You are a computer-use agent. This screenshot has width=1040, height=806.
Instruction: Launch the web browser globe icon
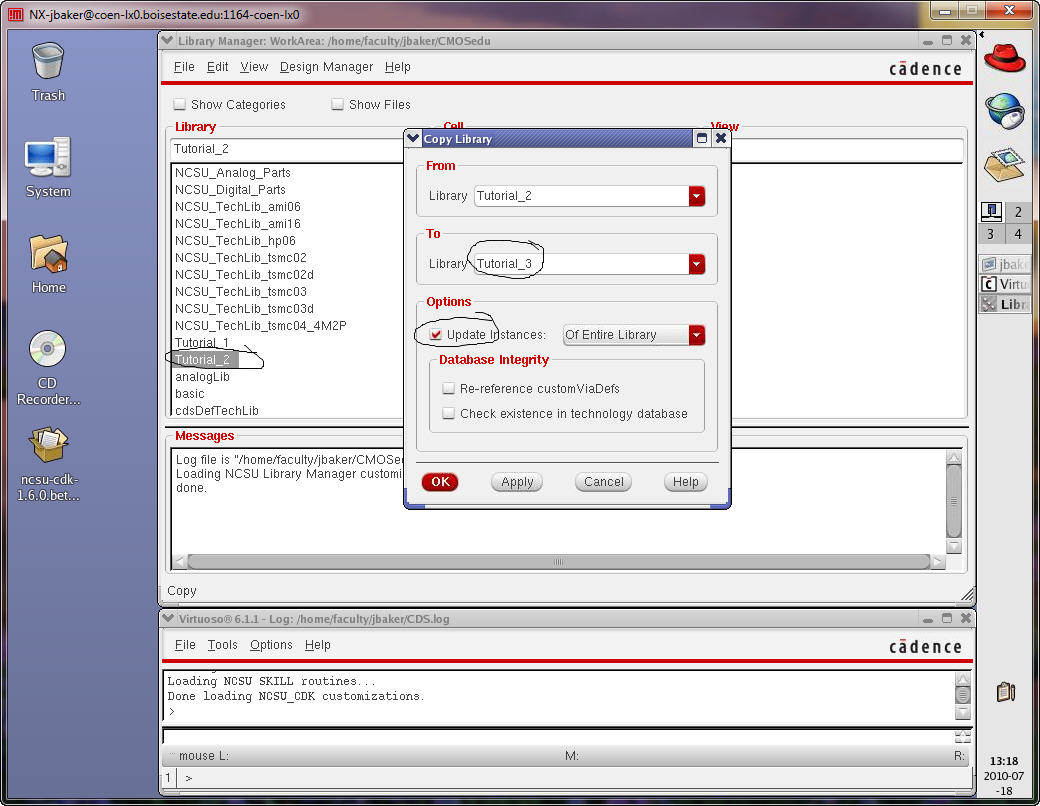point(1004,111)
